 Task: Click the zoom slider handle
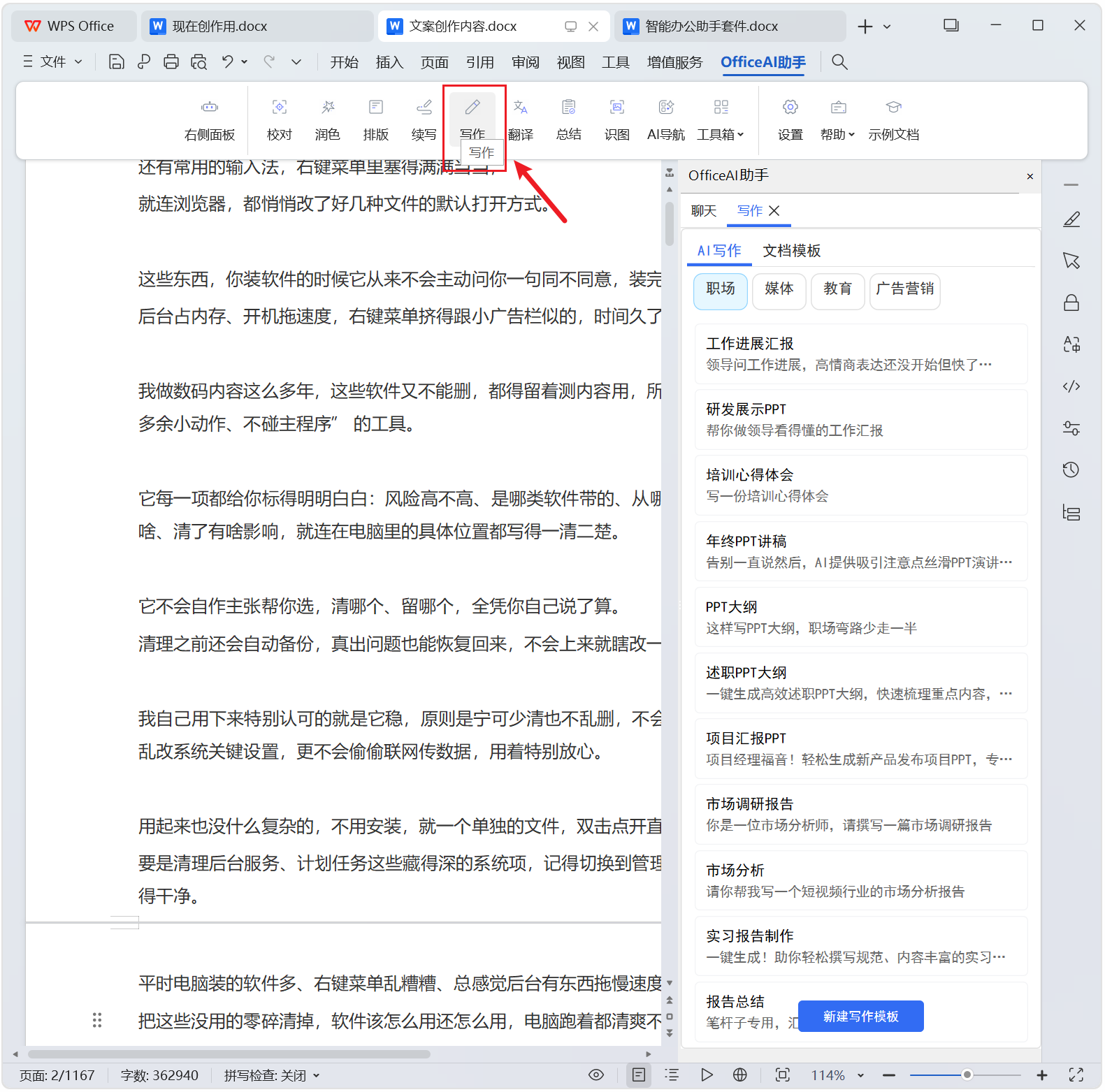(x=967, y=1075)
